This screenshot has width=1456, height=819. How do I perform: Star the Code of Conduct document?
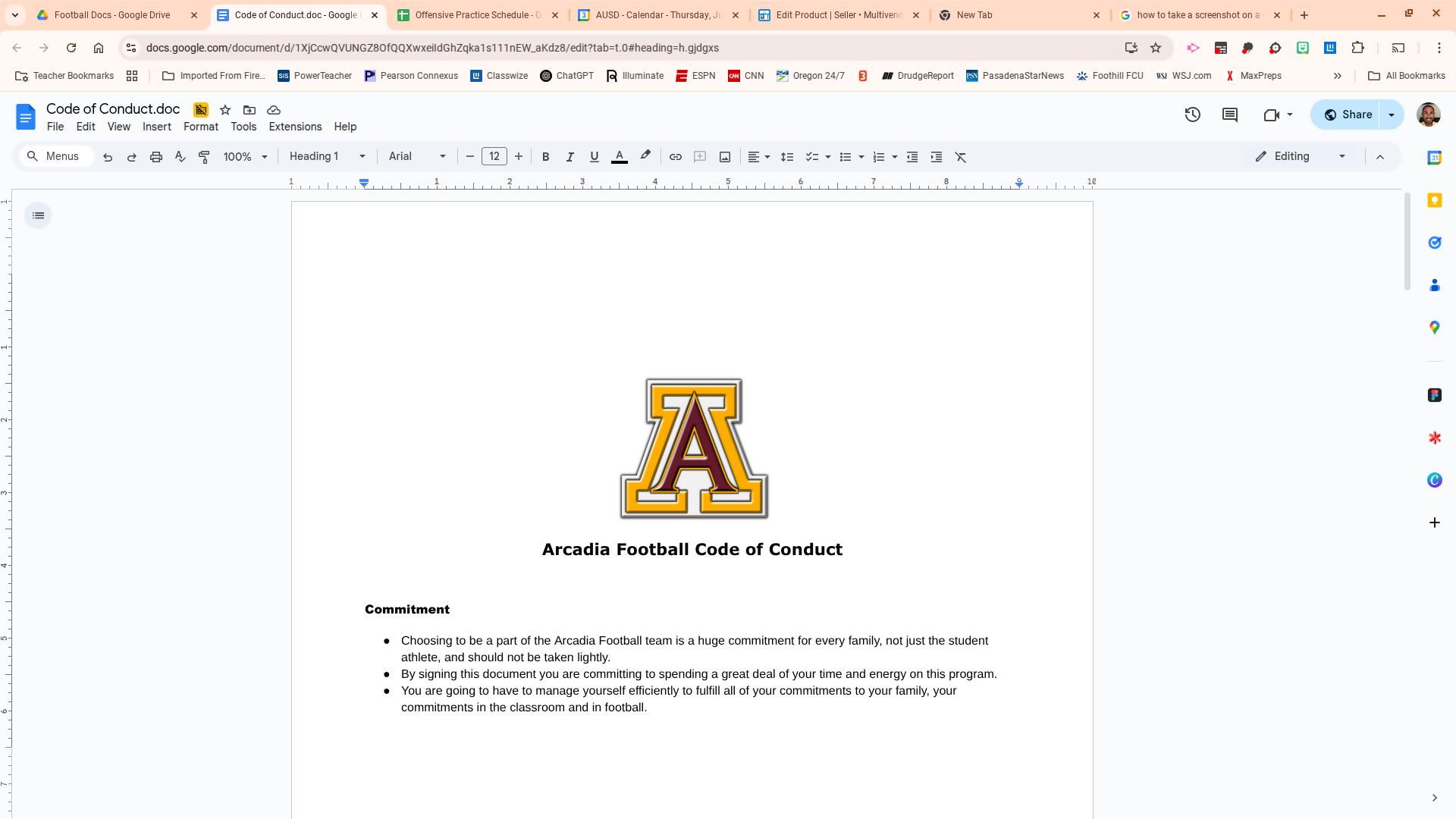(225, 110)
